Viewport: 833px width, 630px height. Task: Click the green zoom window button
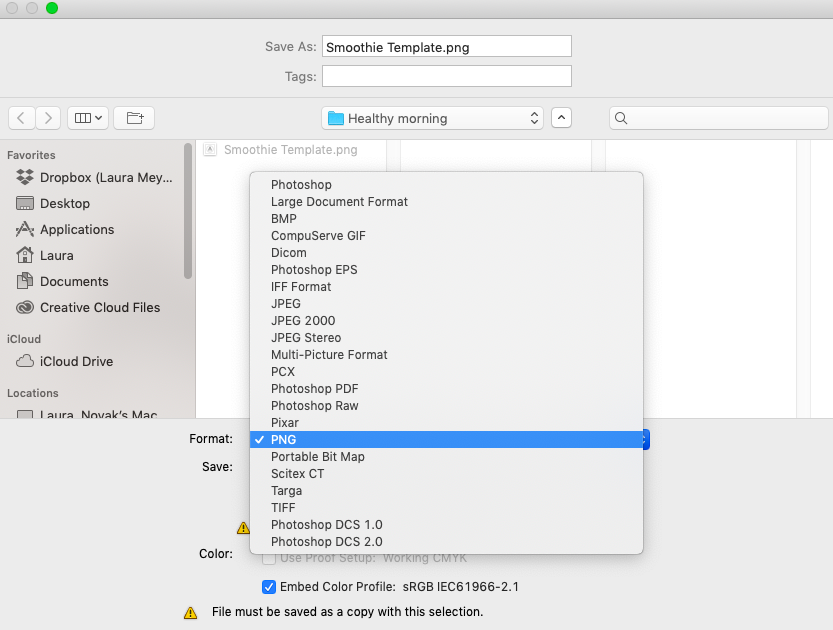[x=52, y=8]
